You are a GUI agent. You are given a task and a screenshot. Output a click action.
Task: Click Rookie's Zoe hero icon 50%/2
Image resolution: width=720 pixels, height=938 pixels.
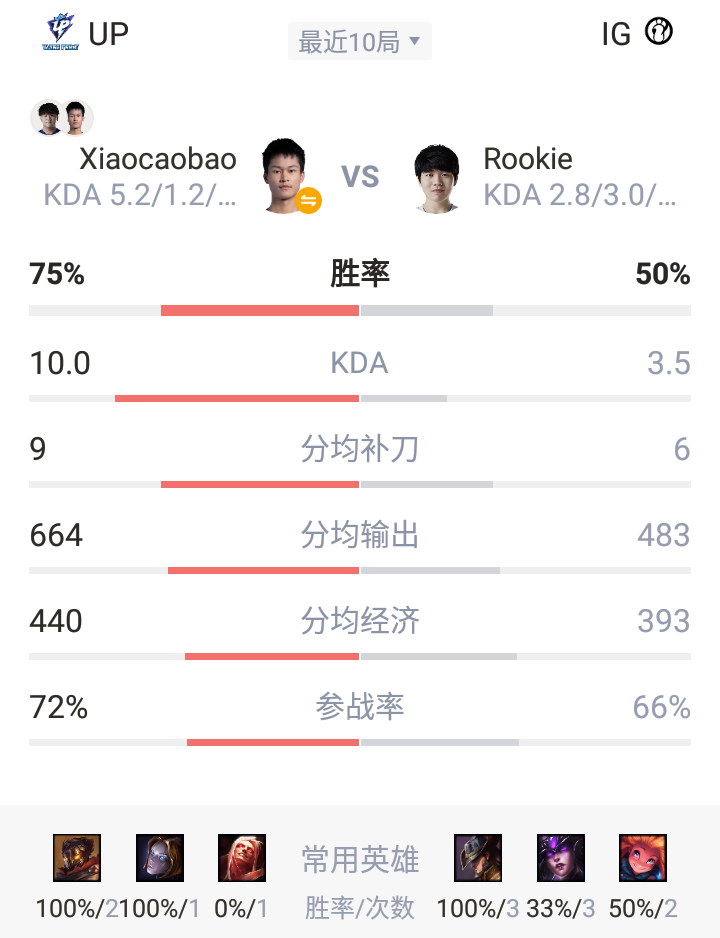point(643,858)
